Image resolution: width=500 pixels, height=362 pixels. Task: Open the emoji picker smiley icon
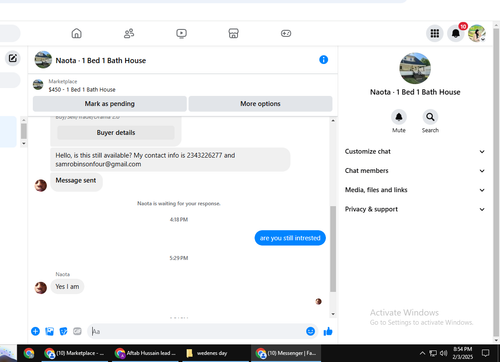(310, 331)
